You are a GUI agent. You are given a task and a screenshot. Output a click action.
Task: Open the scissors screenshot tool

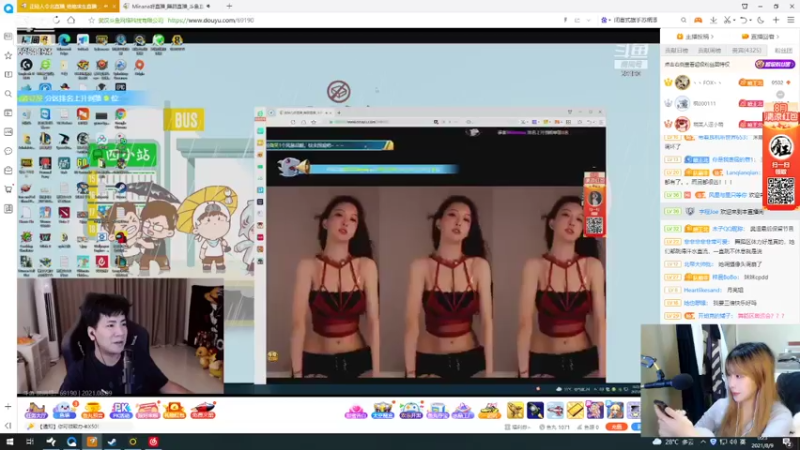click(x=728, y=20)
